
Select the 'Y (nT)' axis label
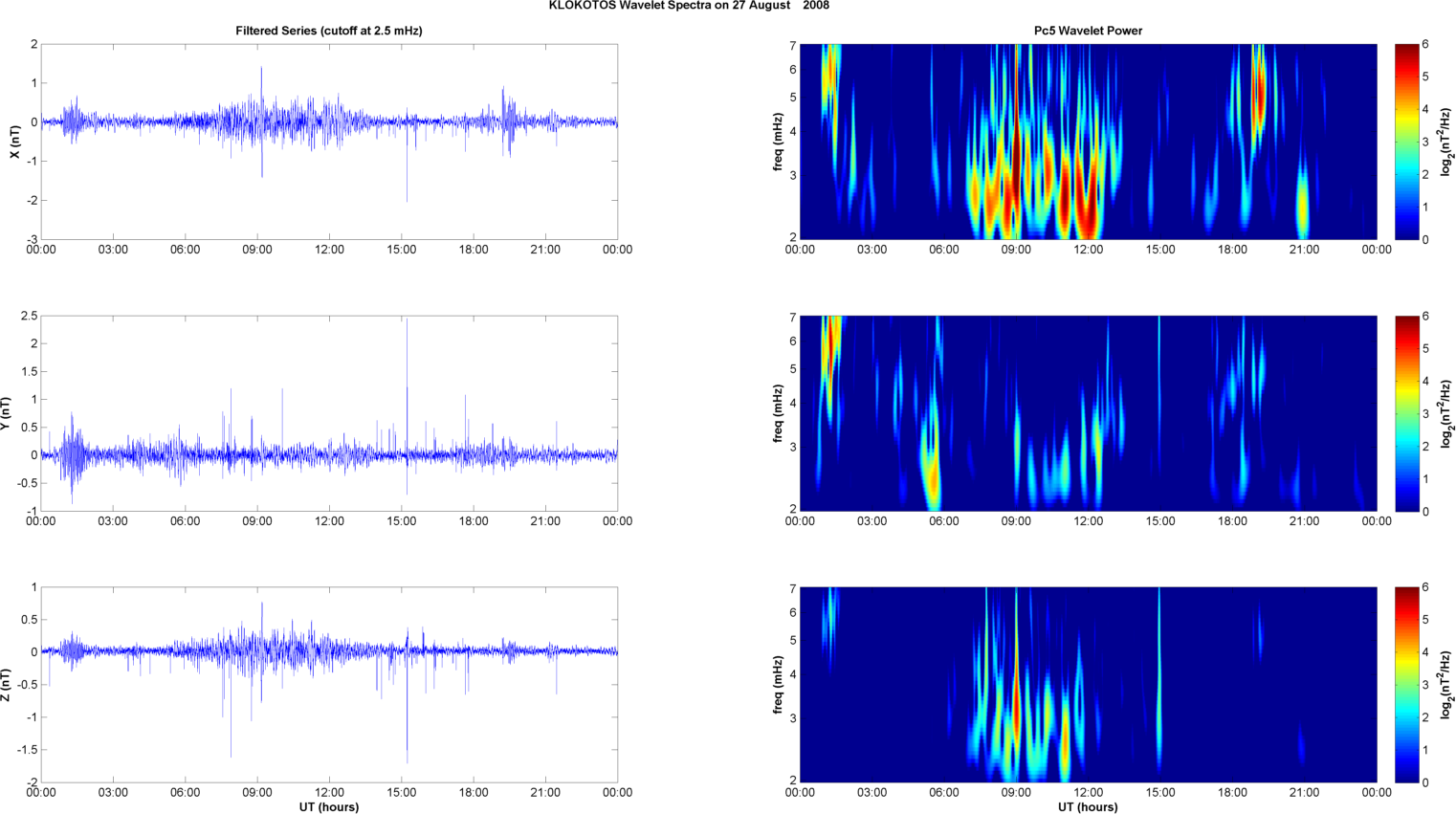[x=6, y=413]
